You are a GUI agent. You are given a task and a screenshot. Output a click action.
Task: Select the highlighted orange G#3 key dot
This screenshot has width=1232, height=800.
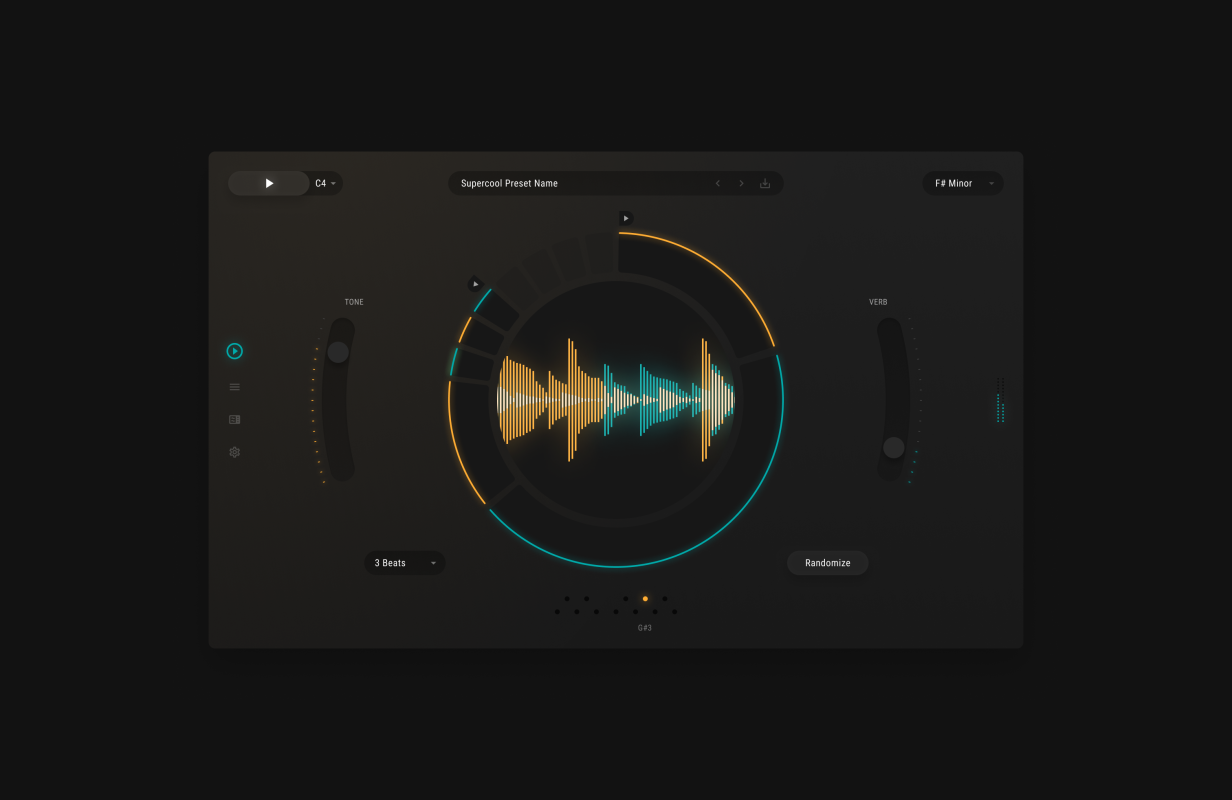point(645,599)
